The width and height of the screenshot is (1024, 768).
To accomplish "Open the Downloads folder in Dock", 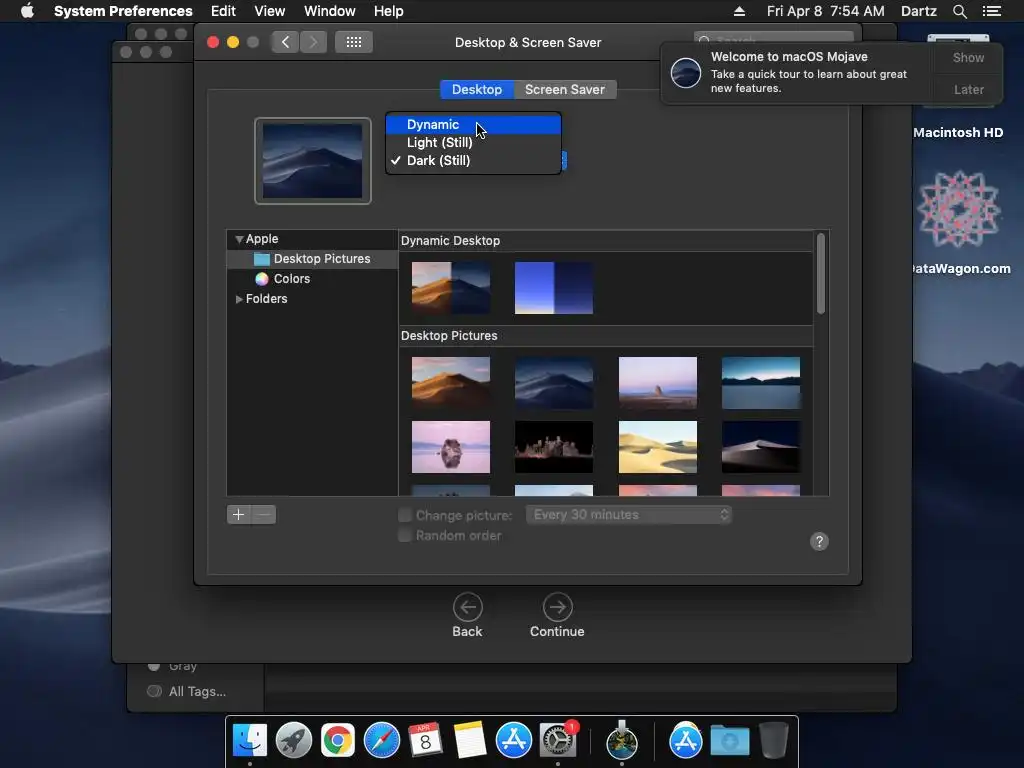I will (729, 740).
